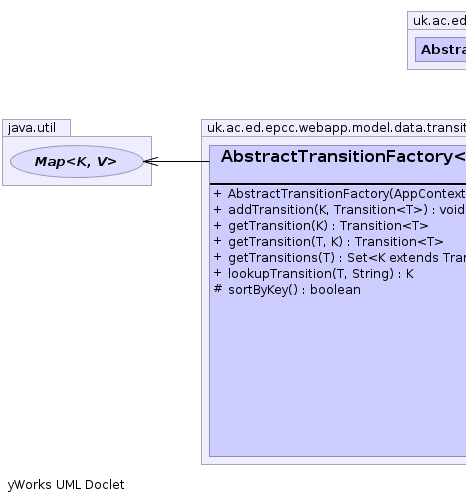Select uk.ac.ed.epcc.webapp.model.data package label
Image resolution: width=466 pixels, height=502 pixels.
(336, 128)
